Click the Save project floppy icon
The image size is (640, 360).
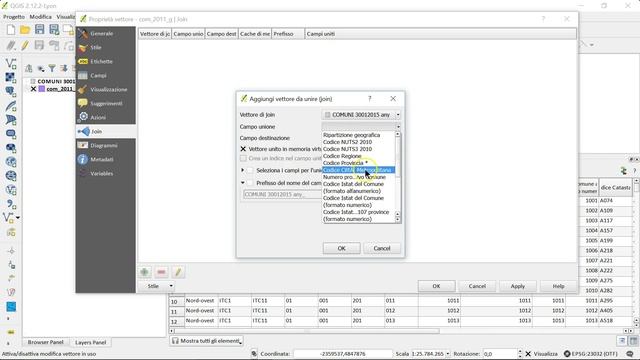point(39,29)
